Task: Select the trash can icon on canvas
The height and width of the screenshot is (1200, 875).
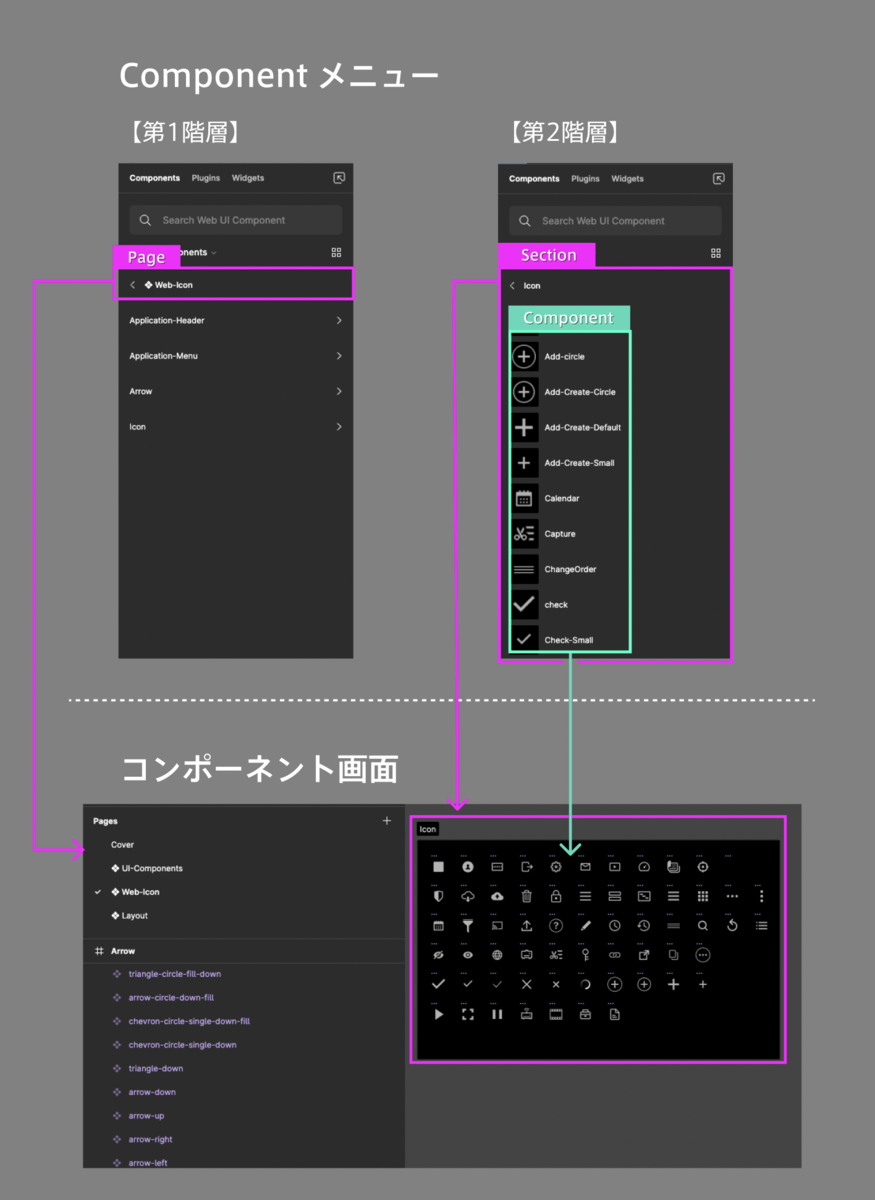Action: coord(526,896)
